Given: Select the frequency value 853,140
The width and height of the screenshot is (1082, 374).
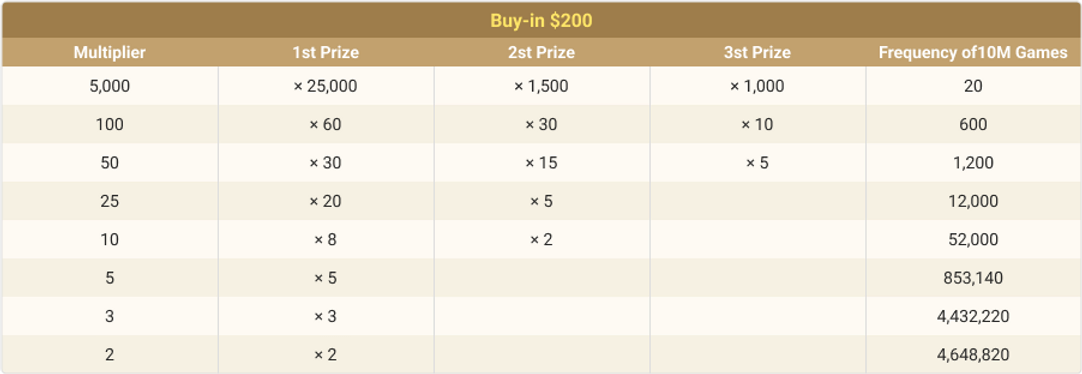Looking at the screenshot, I should pos(973,278).
